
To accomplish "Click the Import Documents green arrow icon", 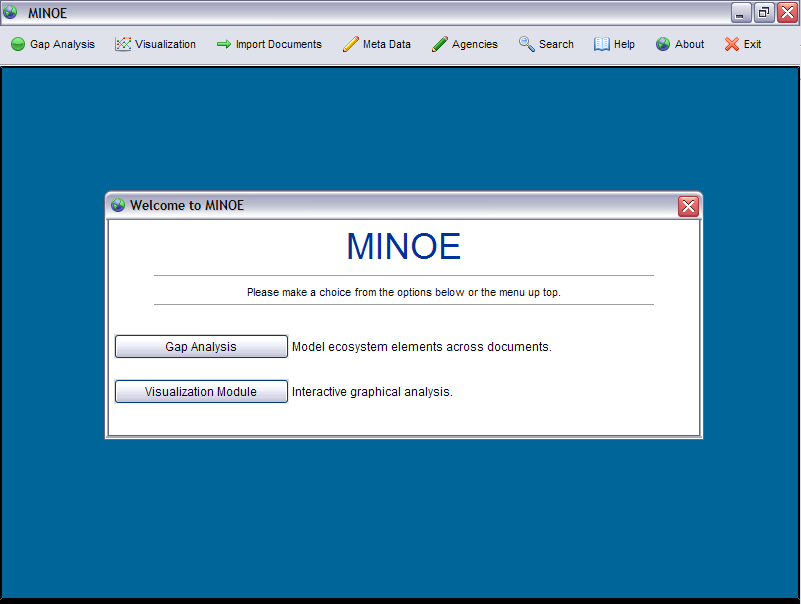I will 224,44.
